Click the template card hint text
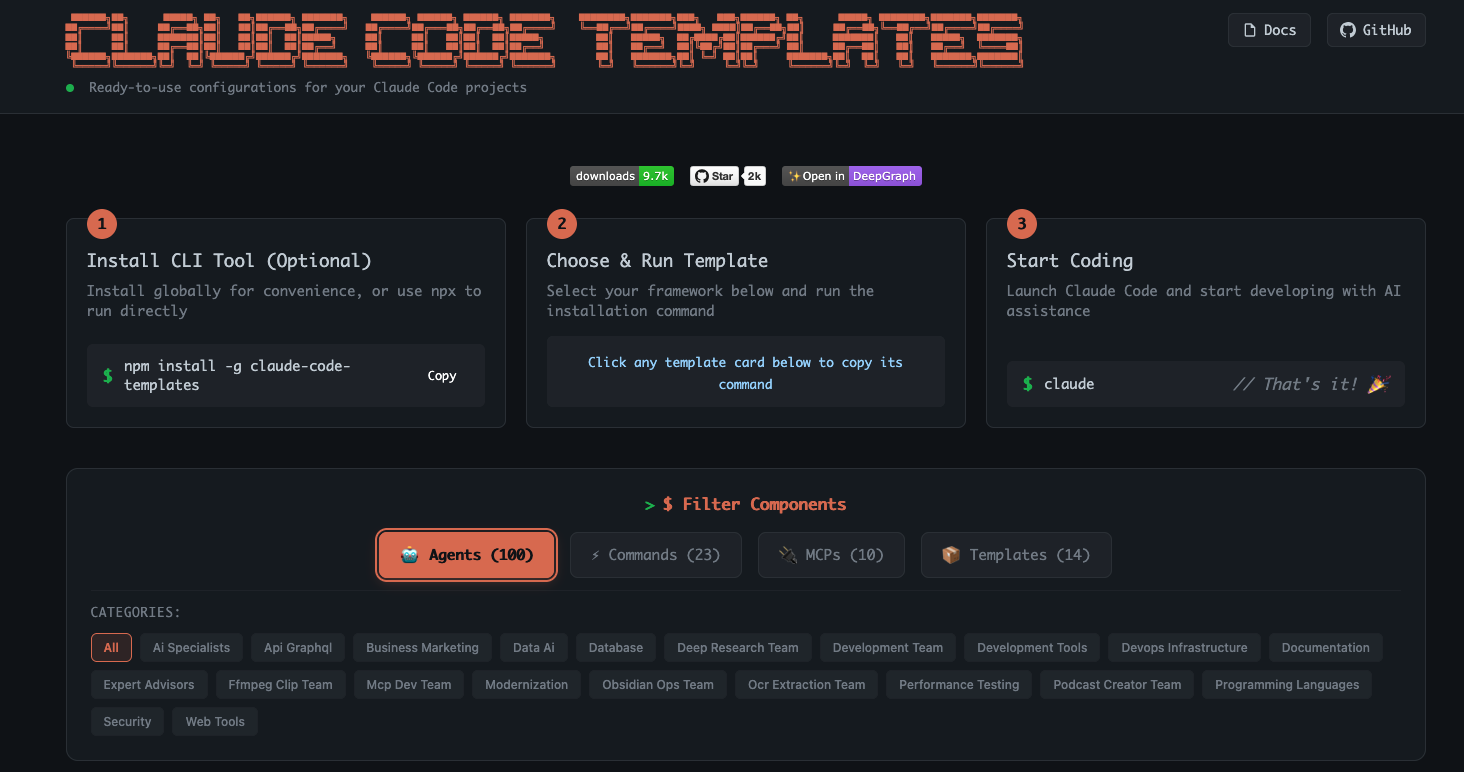 745,373
